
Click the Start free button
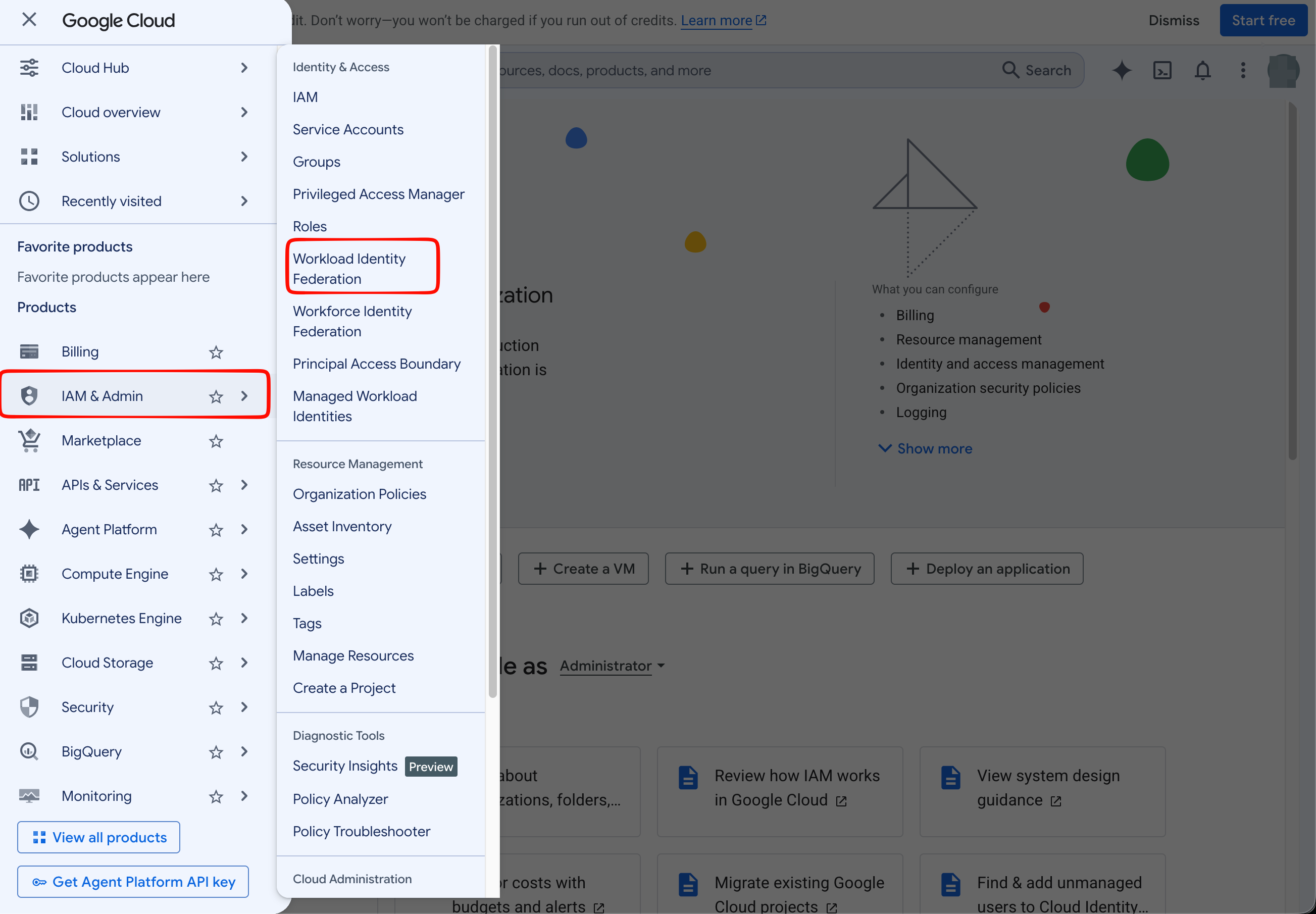pyautogui.click(x=1263, y=21)
